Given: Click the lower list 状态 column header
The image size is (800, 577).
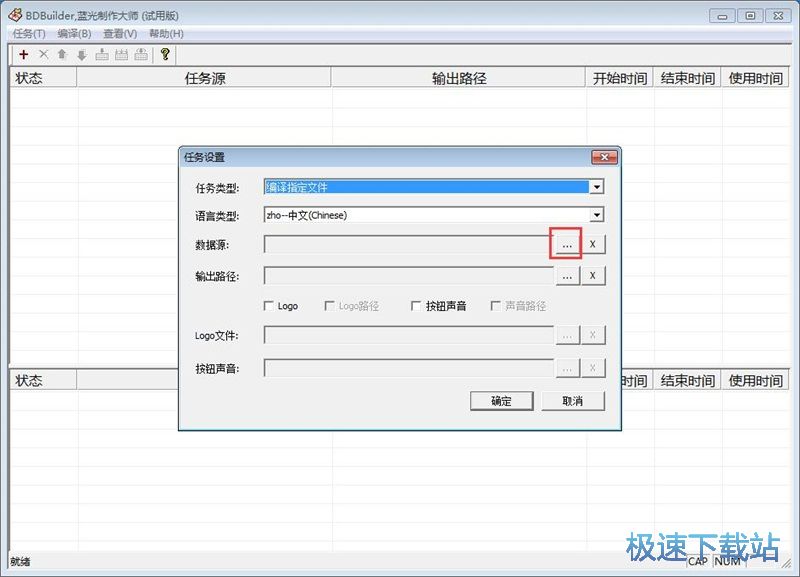Looking at the screenshot, I should point(43,380).
